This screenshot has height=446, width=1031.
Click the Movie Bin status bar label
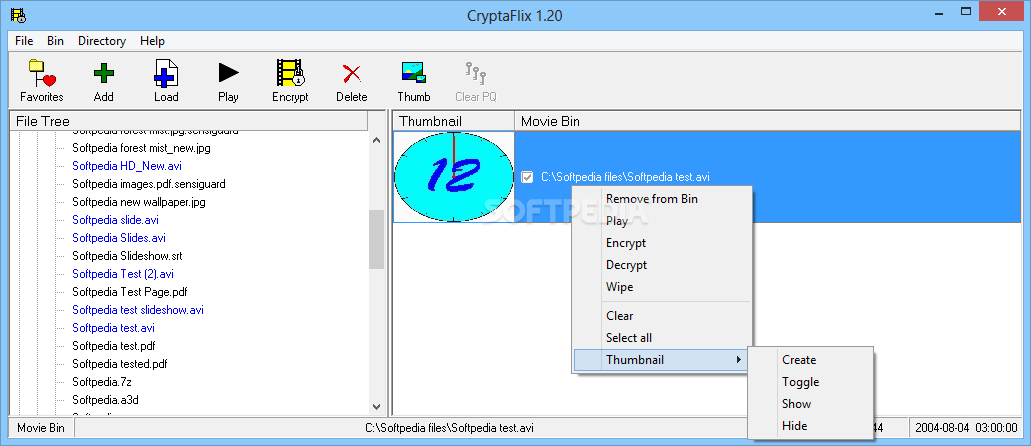41,428
